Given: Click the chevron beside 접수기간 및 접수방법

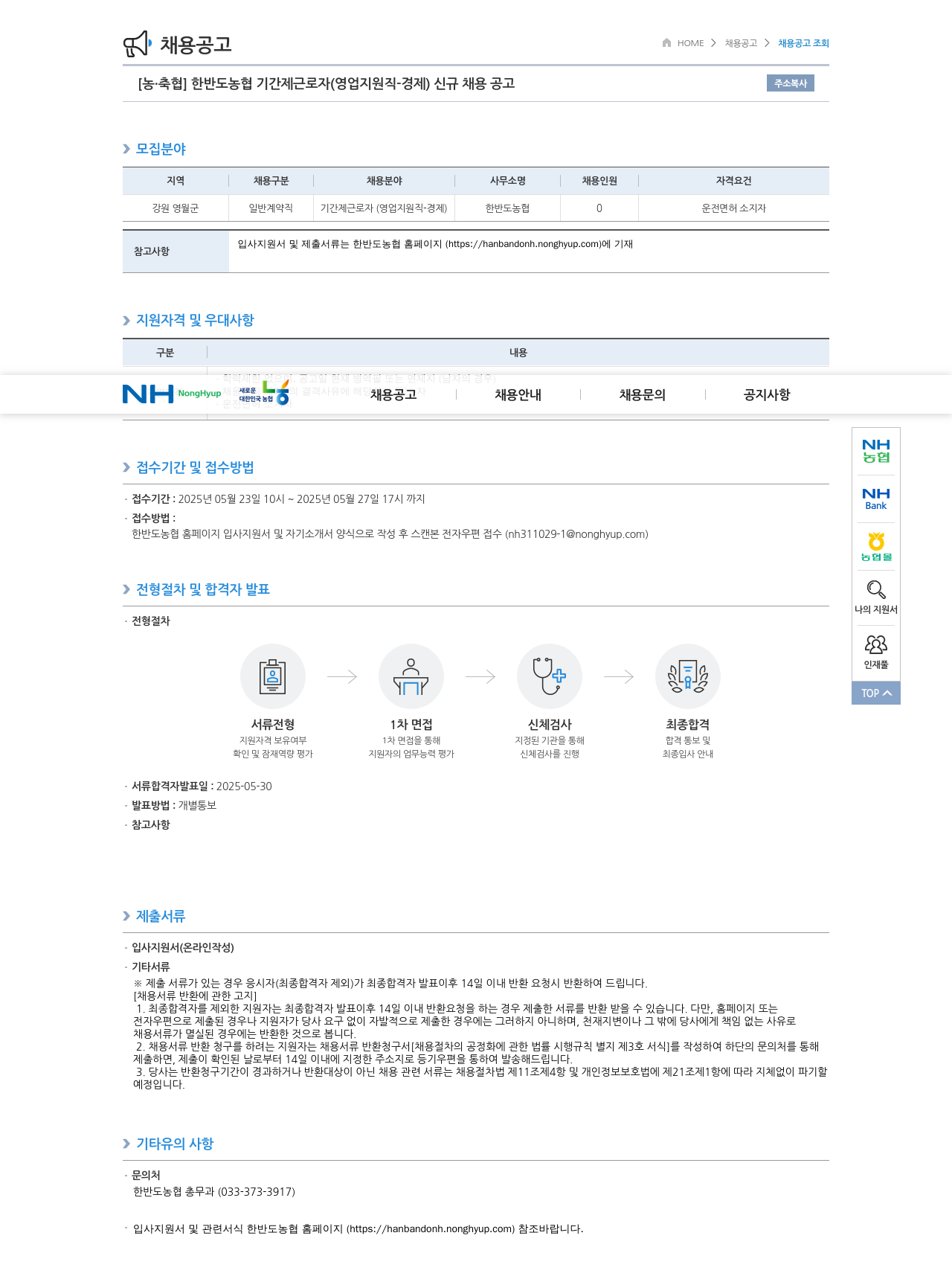Looking at the screenshot, I should (x=126, y=467).
